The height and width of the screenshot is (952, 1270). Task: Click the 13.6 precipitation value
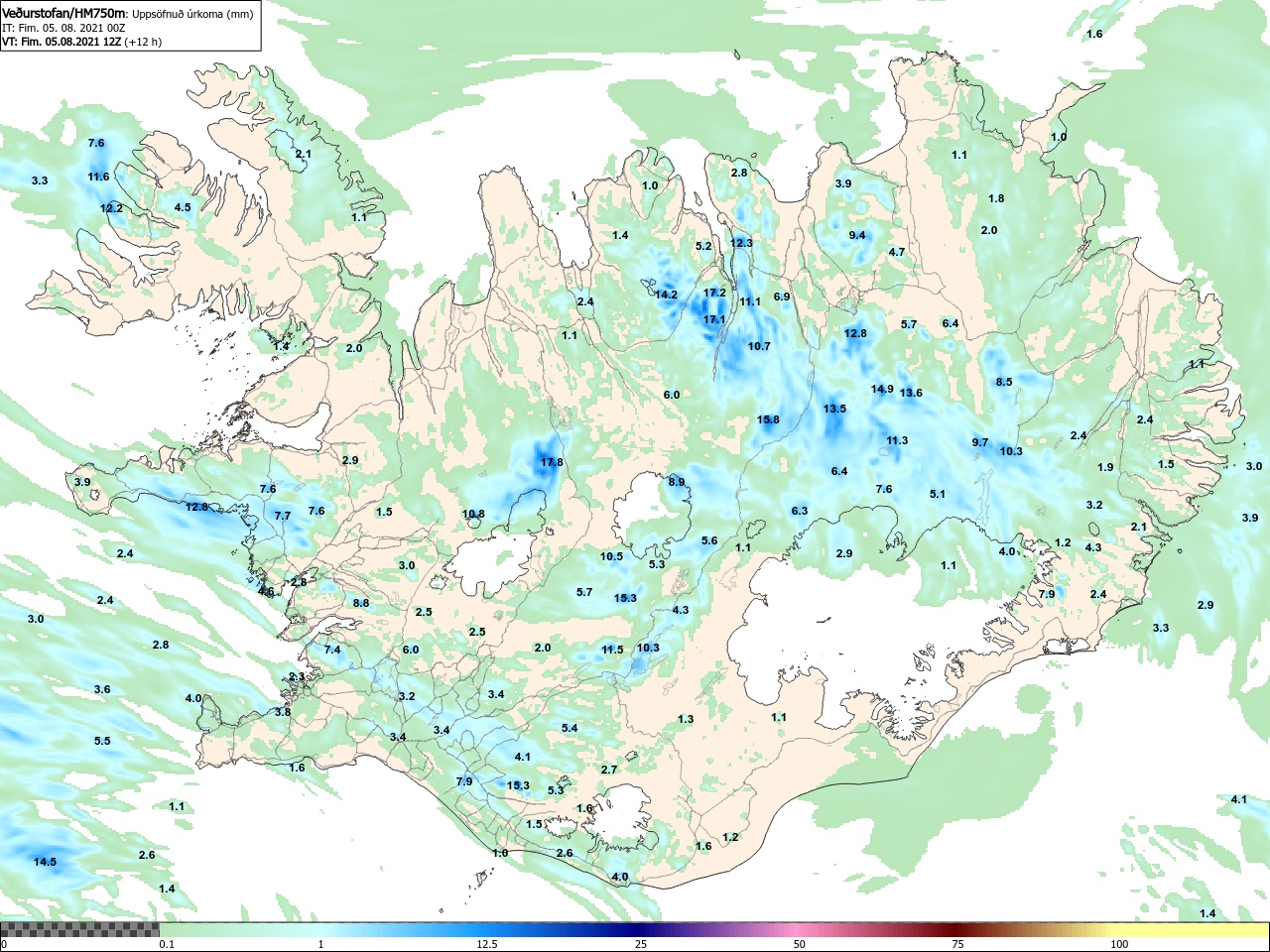coord(911,393)
